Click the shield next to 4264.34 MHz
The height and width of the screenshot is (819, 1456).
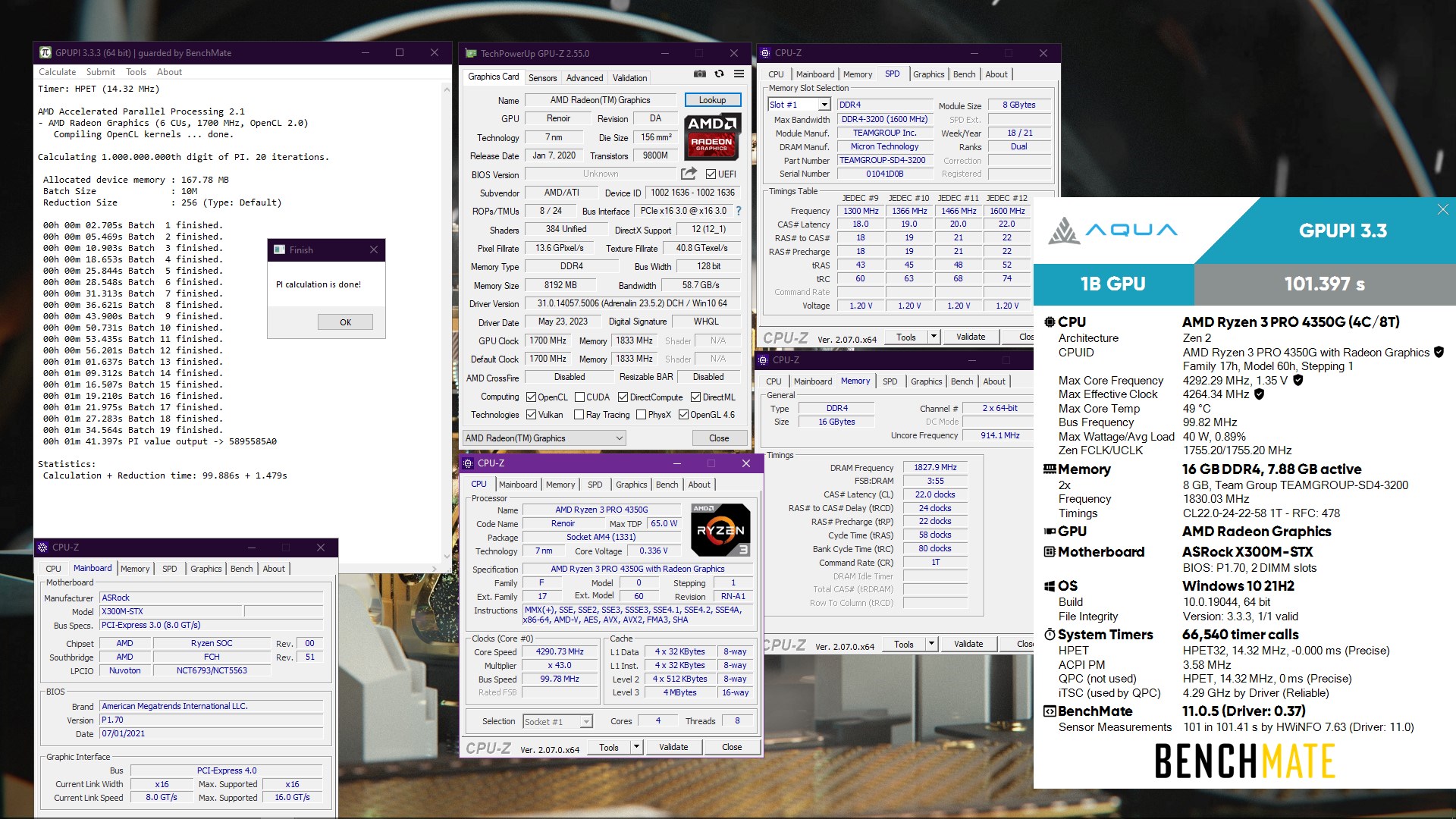point(1260,394)
